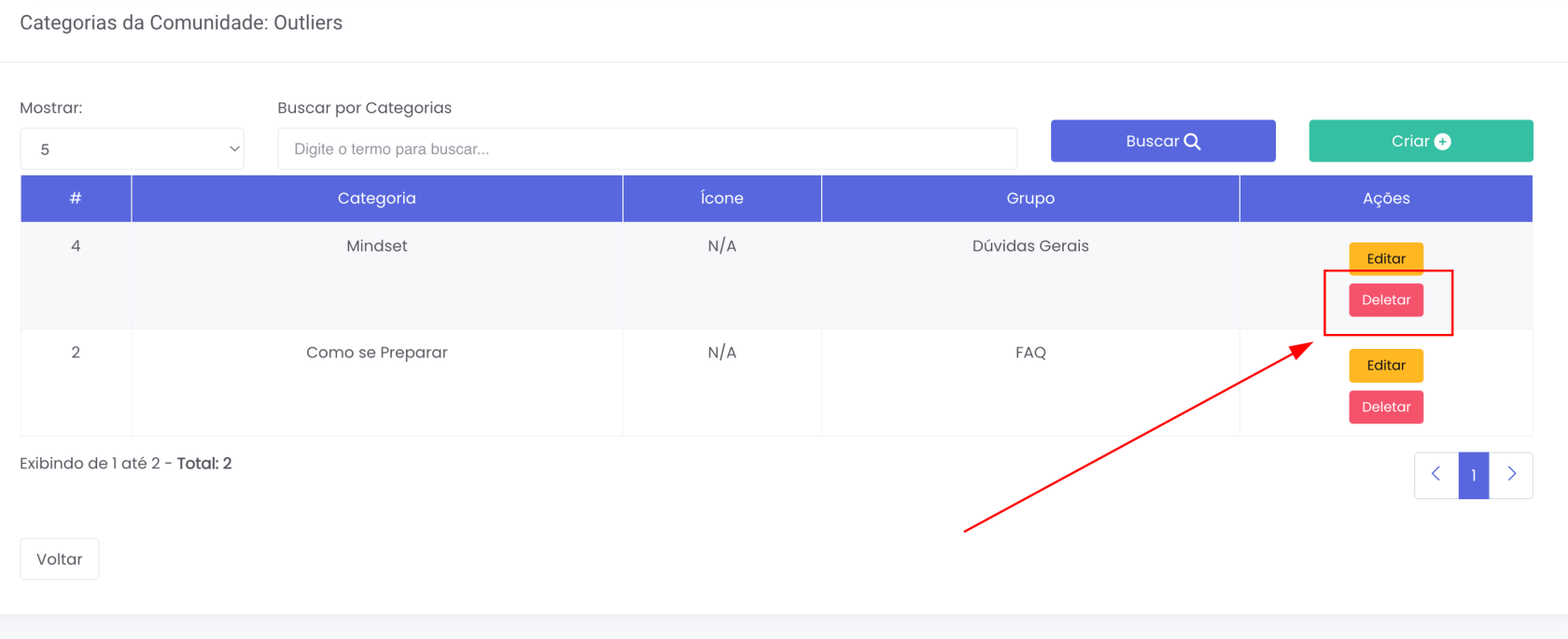Go to next page with right chevron
This screenshot has width=1568, height=639.
click(1511, 475)
